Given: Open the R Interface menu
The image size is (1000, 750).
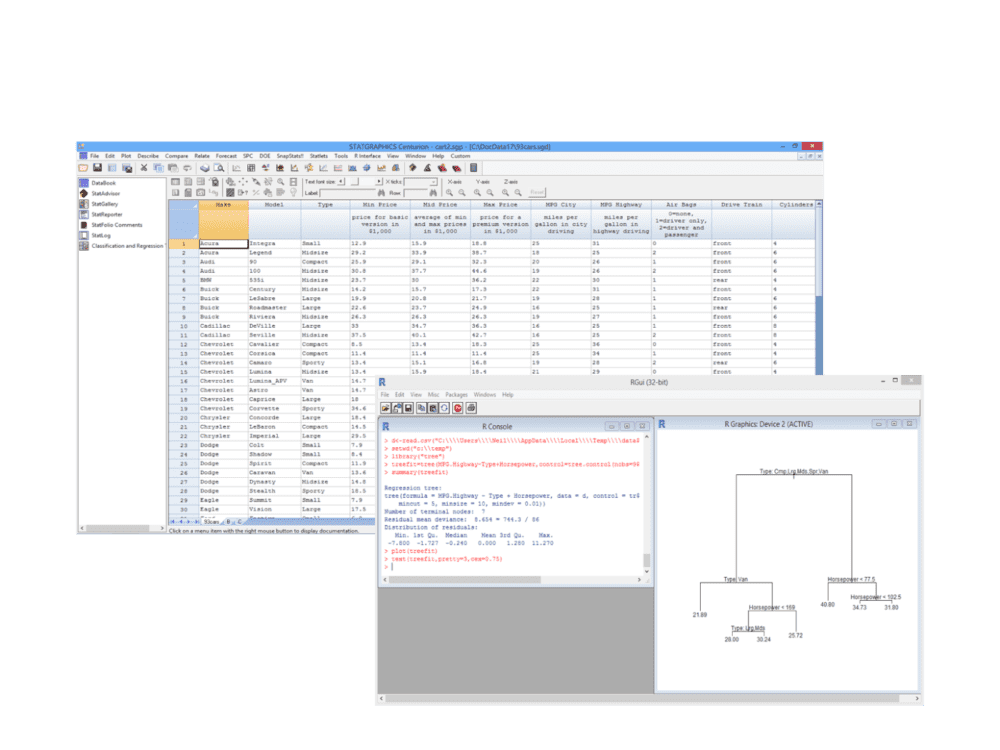Looking at the screenshot, I should coord(368,156).
